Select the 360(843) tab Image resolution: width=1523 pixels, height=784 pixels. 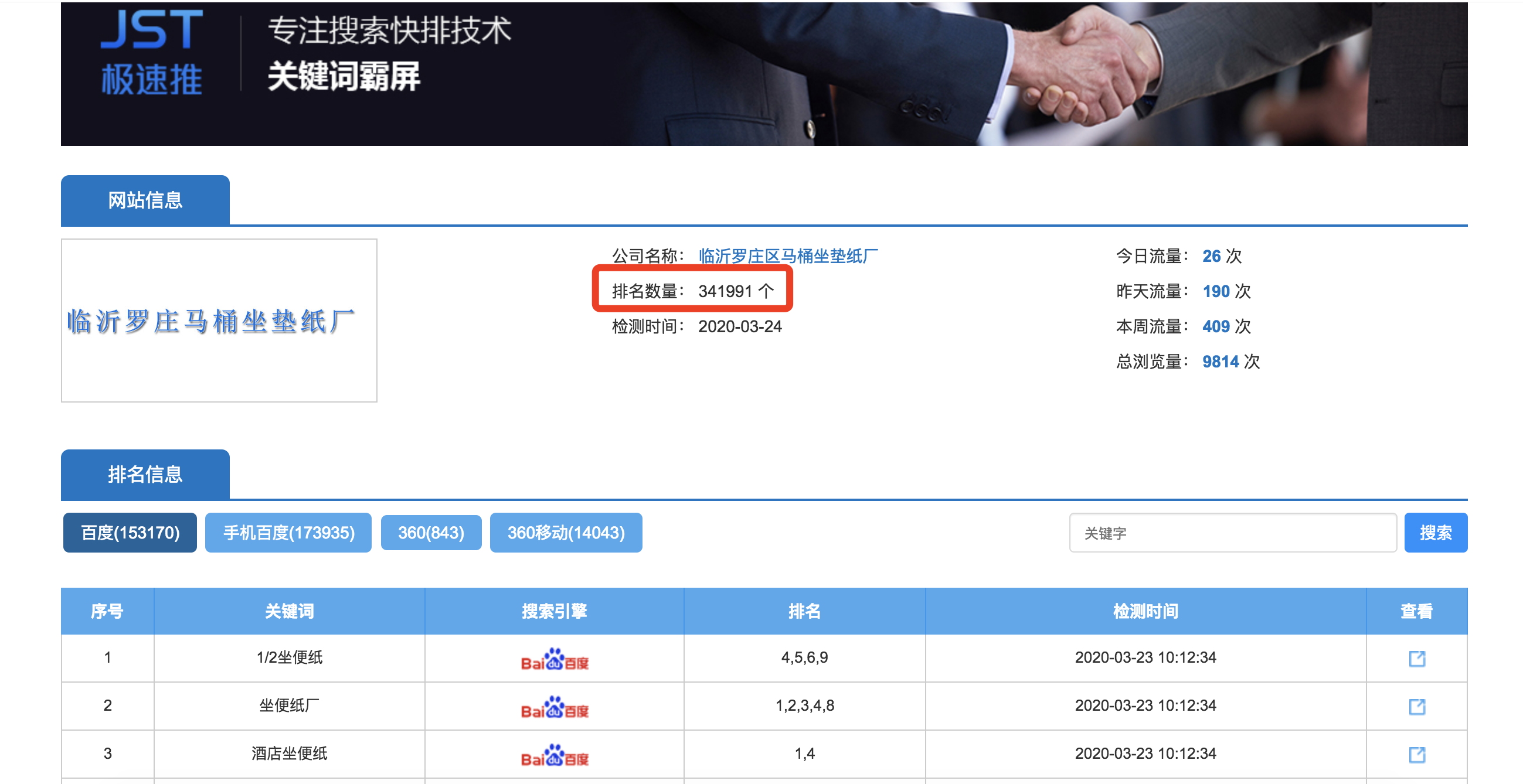coord(431,532)
